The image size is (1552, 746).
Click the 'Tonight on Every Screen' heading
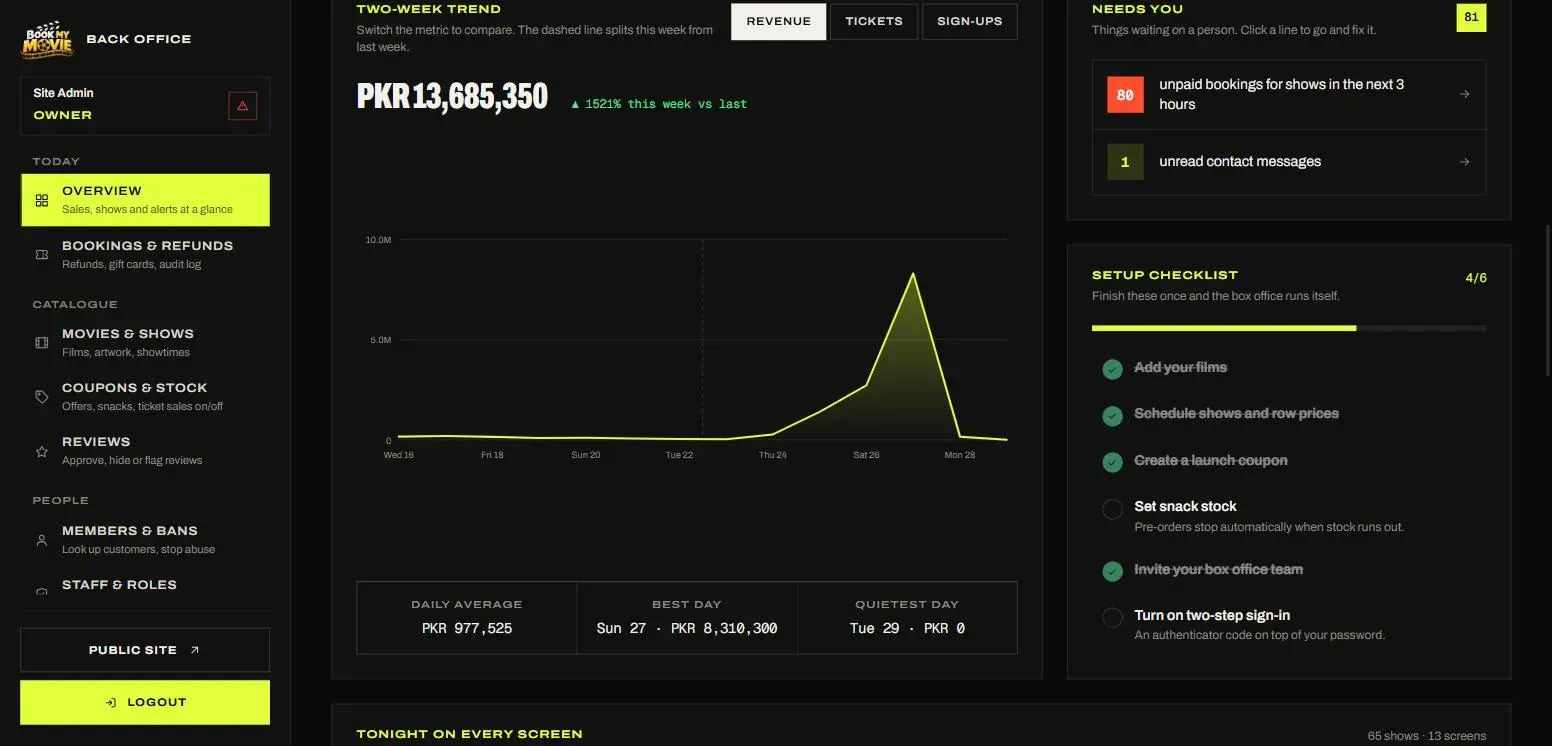tap(469, 734)
